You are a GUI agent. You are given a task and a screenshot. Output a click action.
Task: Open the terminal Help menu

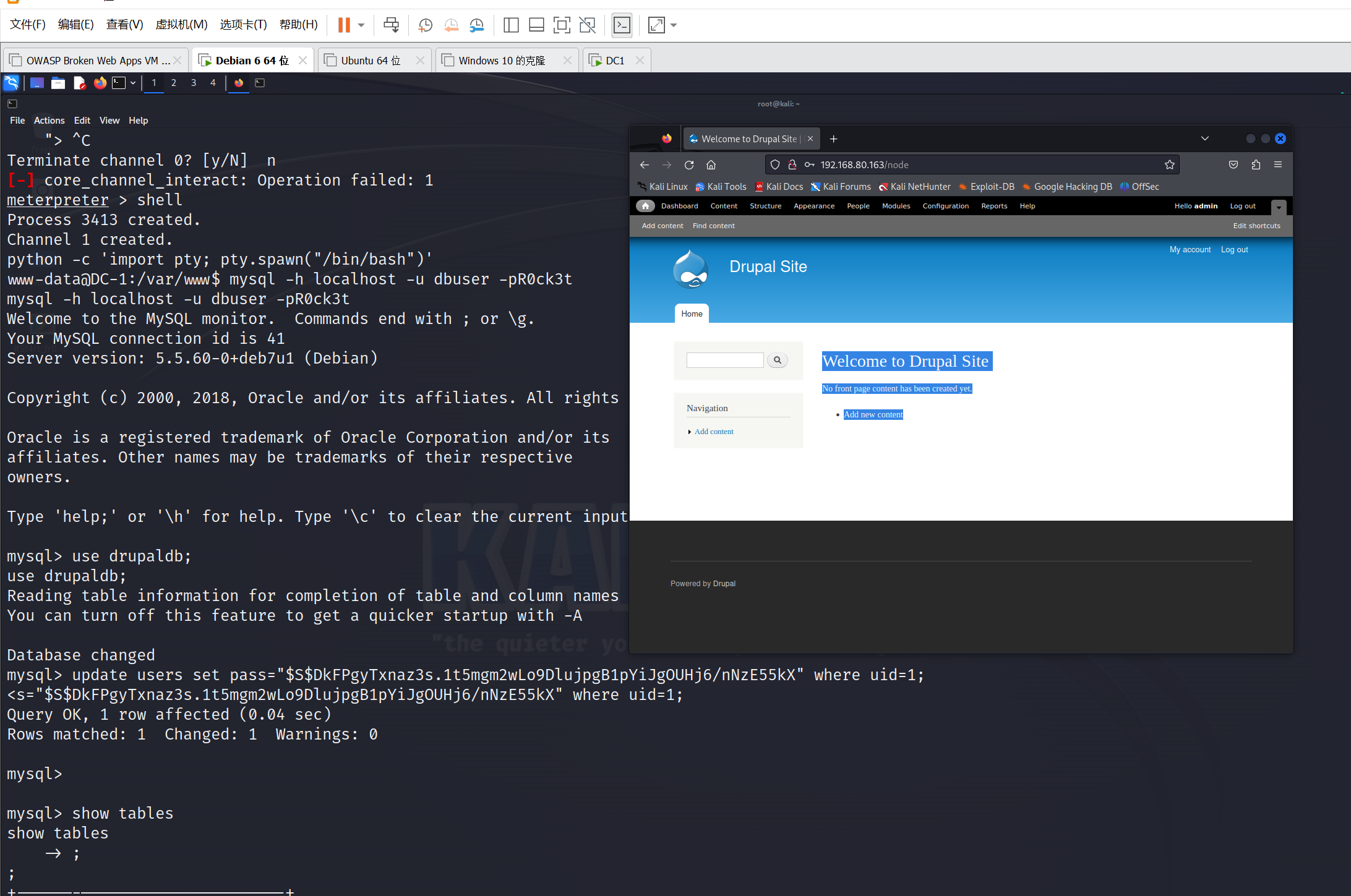click(x=138, y=120)
